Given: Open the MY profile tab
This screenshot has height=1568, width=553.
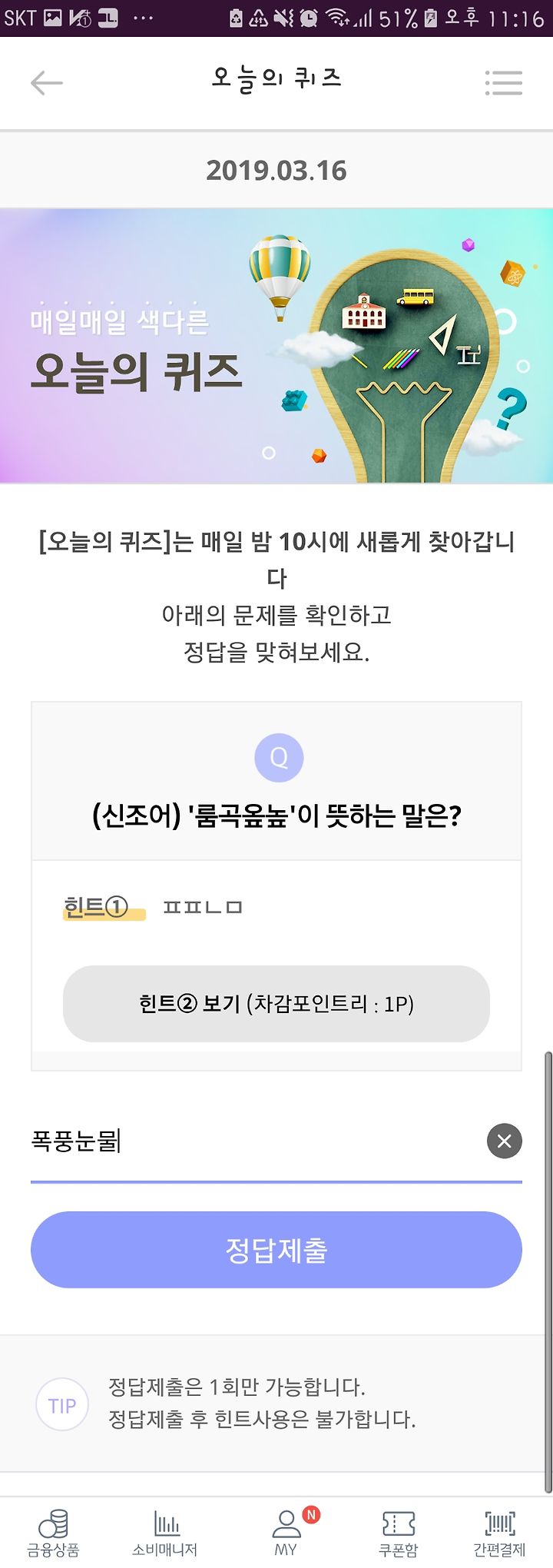Looking at the screenshot, I should click(286, 1532).
